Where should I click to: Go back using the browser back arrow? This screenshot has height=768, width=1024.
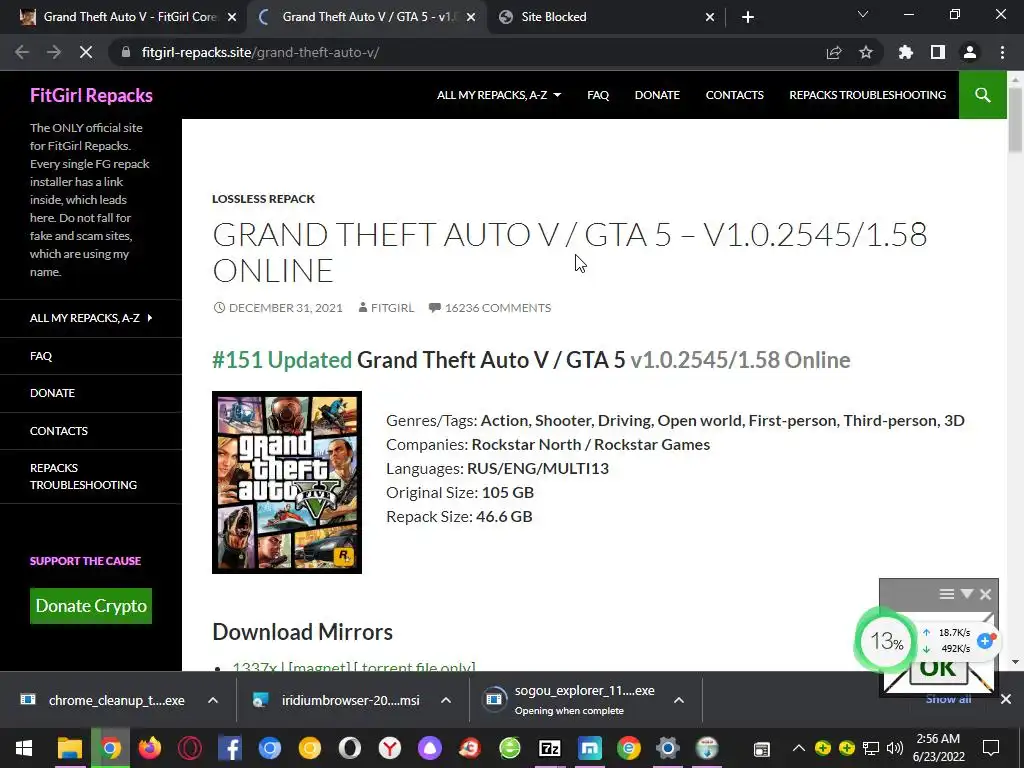(22, 52)
